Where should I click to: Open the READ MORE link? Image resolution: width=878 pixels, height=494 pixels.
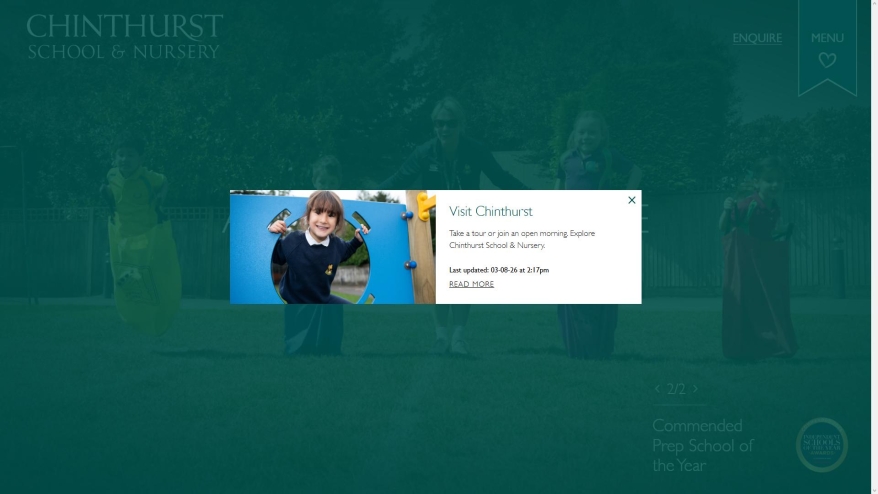[x=471, y=284]
